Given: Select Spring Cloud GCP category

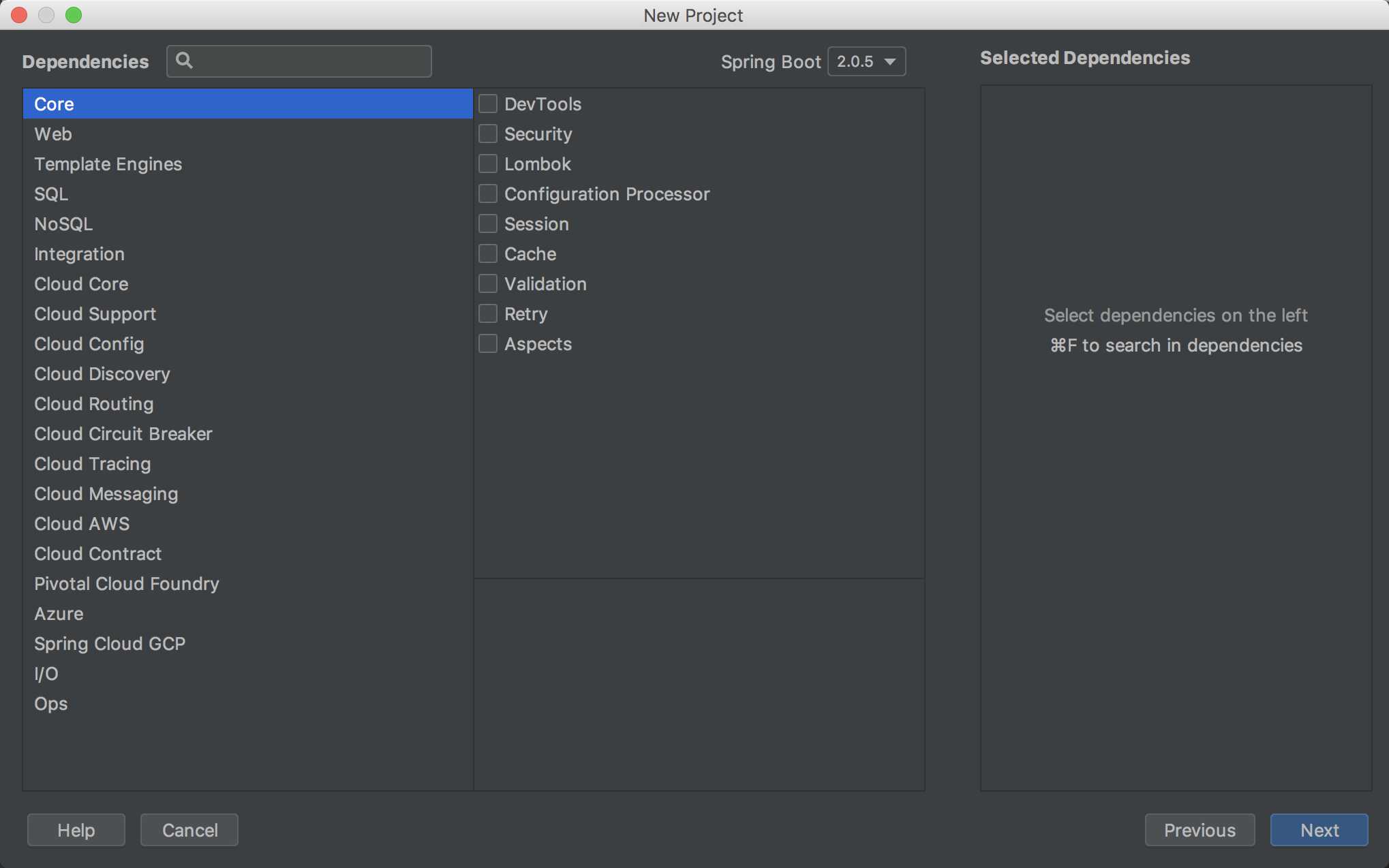Looking at the screenshot, I should [x=111, y=643].
